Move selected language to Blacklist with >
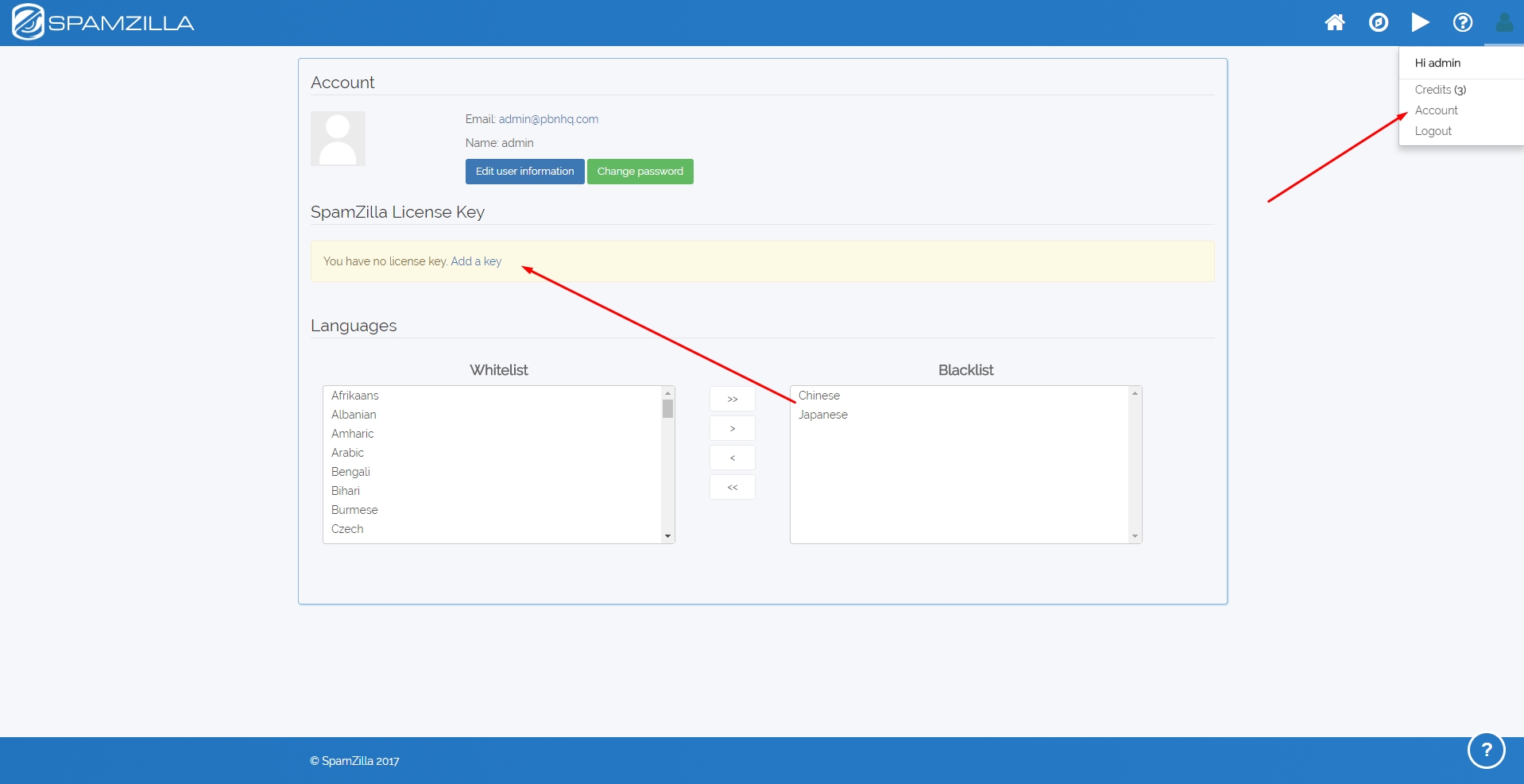Screen dimensions: 1524x784 click(733, 428)
